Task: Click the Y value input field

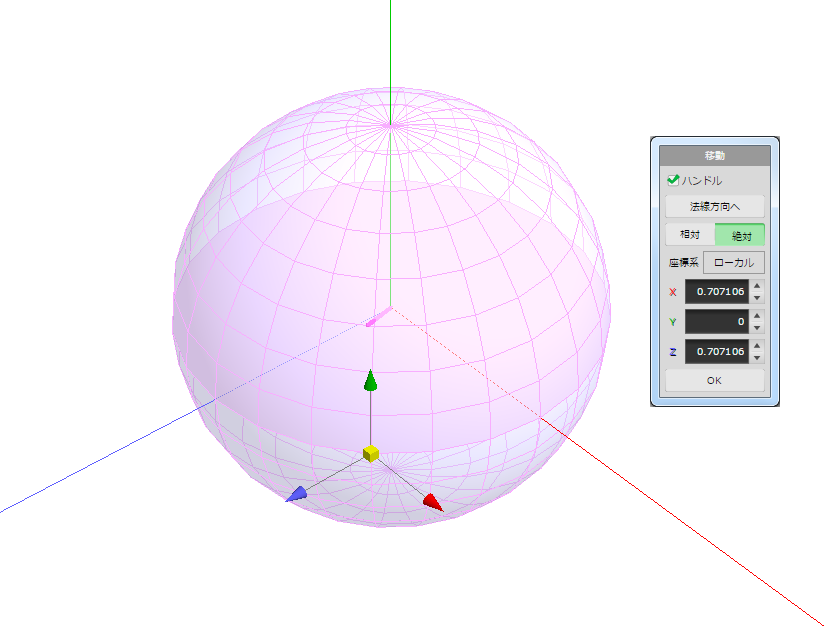Action: 716,322
